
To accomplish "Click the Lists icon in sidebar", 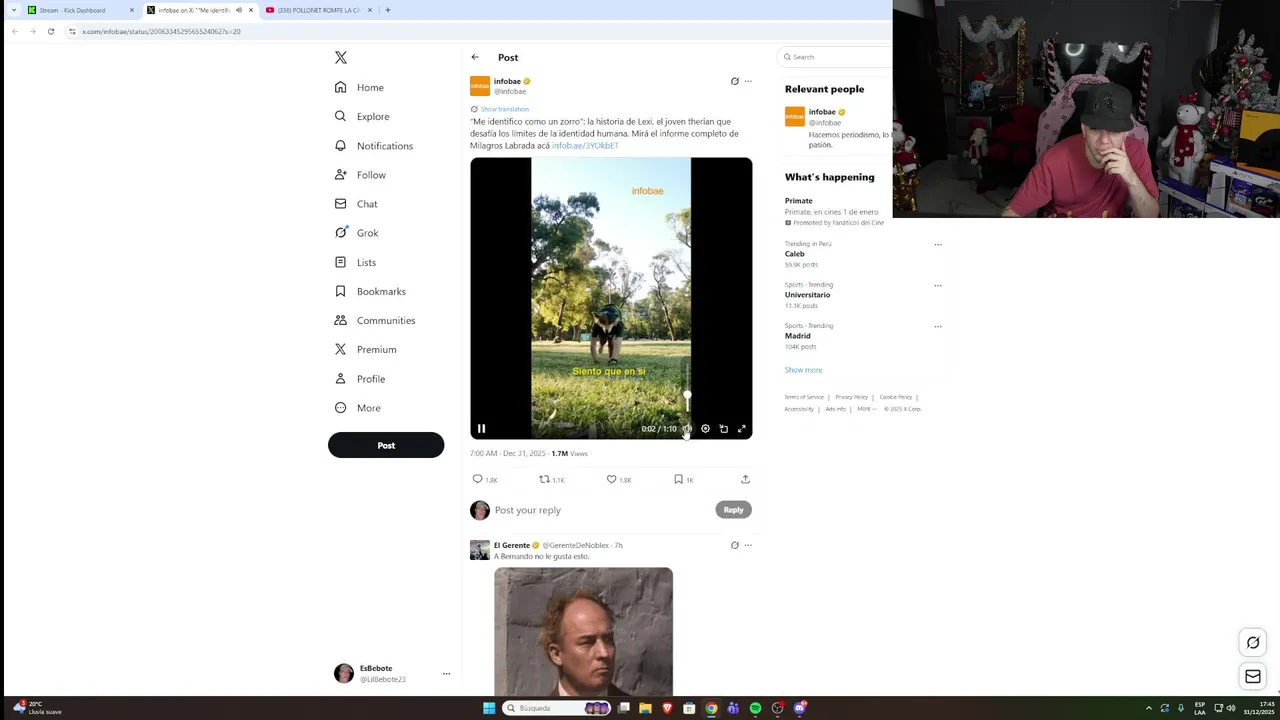I will (x=341, y=262).
